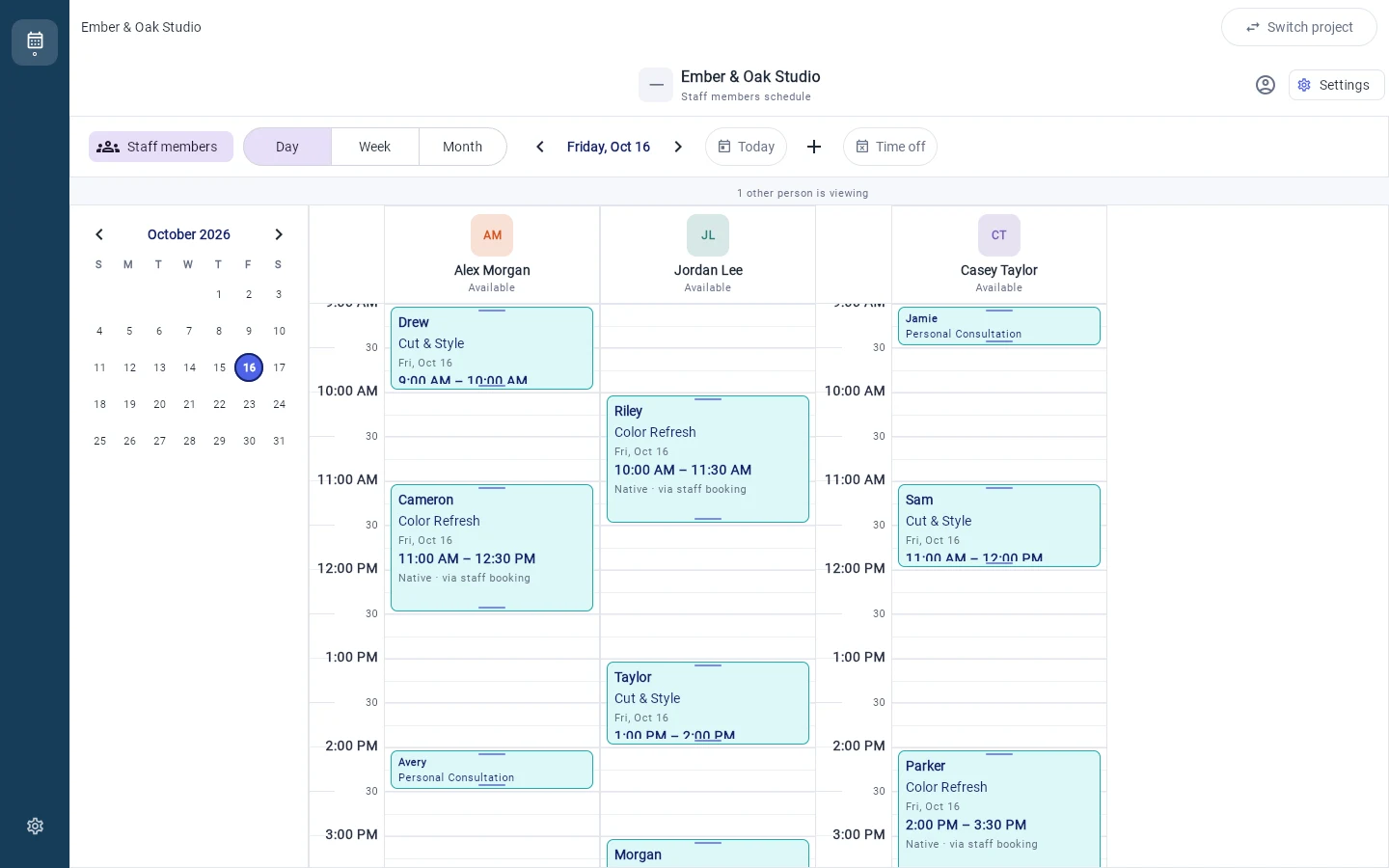The height and width of the screenshot is (868, 1389).
Task: Open Cameron's Color Refresh appointment
Action: [492, 548]
